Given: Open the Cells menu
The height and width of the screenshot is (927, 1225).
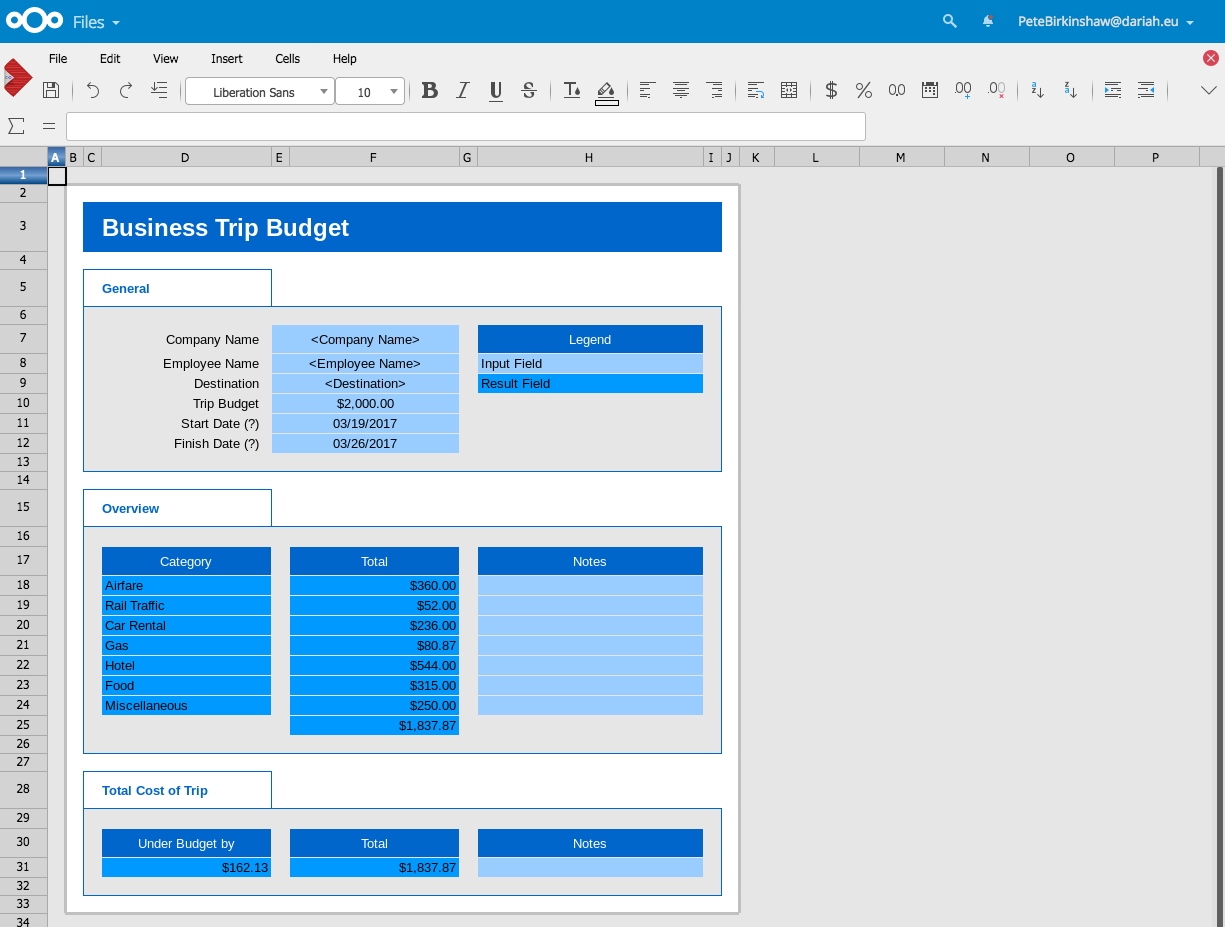Looking at the screenshot, I should (288, 59).
